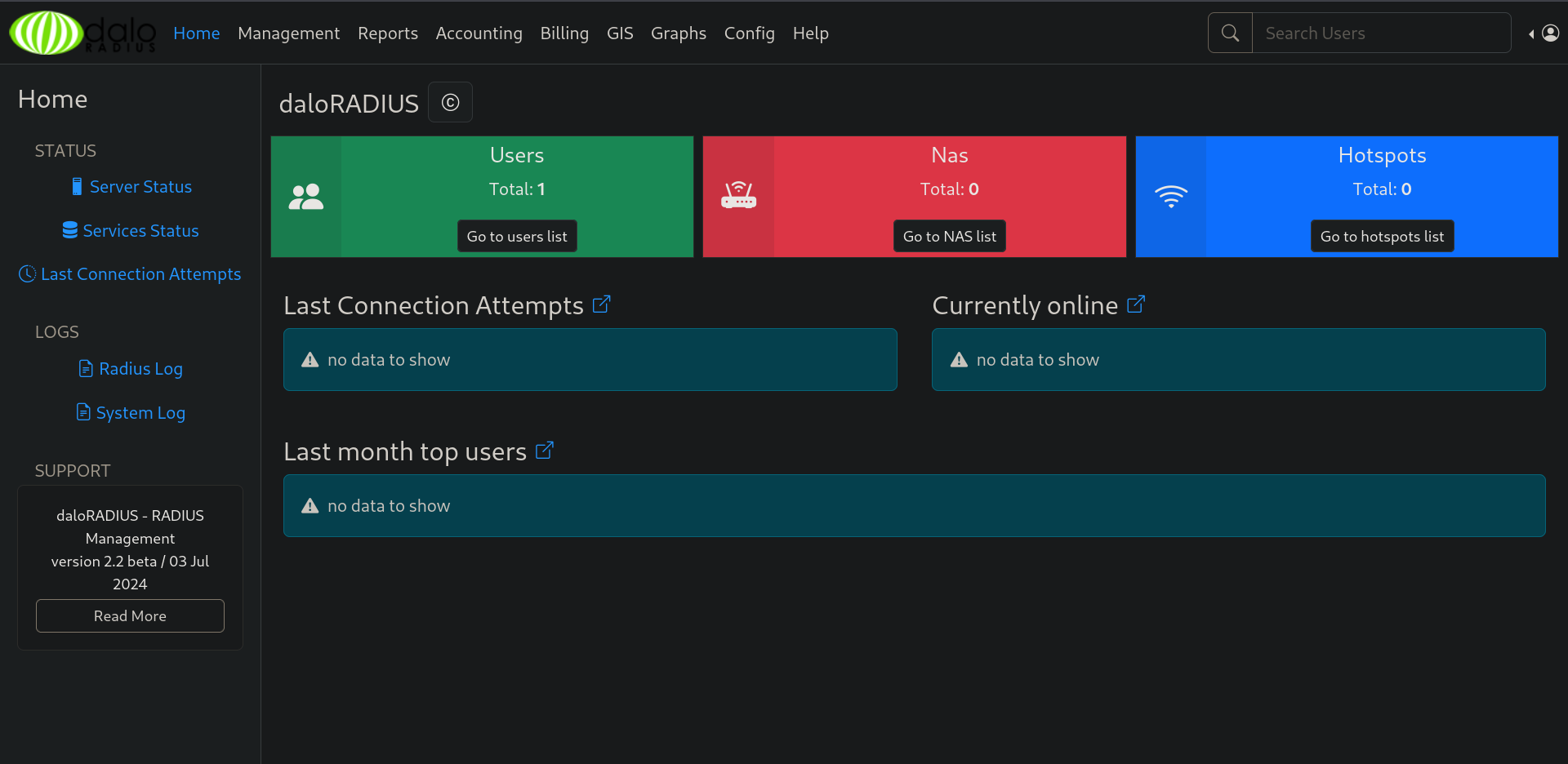Click the users group icon in Users card
The width and height of the screenshot is (1568, 764).
pos(306,197)
